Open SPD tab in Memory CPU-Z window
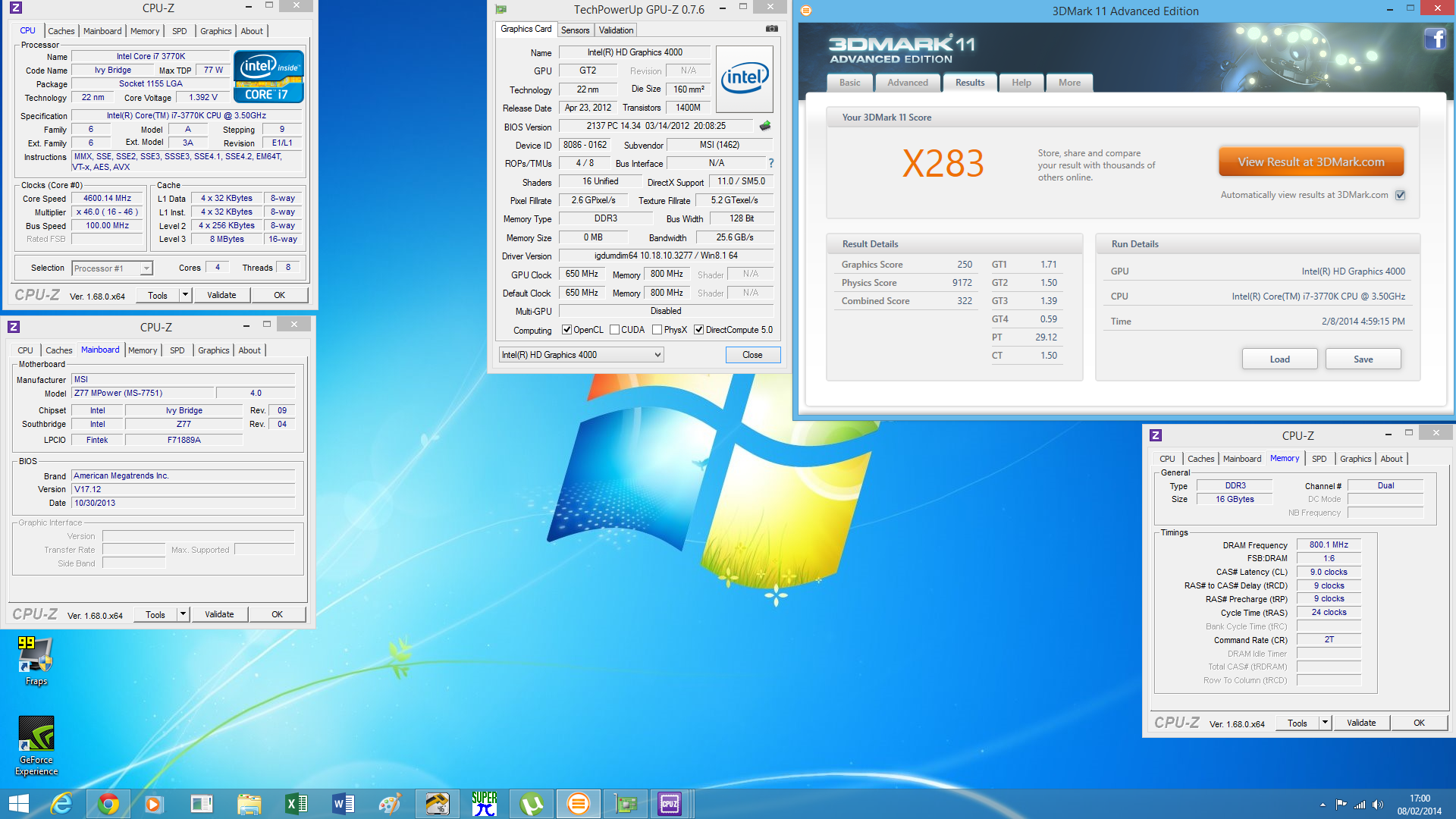This screenshot has height=819, width=1456. 1319,459
